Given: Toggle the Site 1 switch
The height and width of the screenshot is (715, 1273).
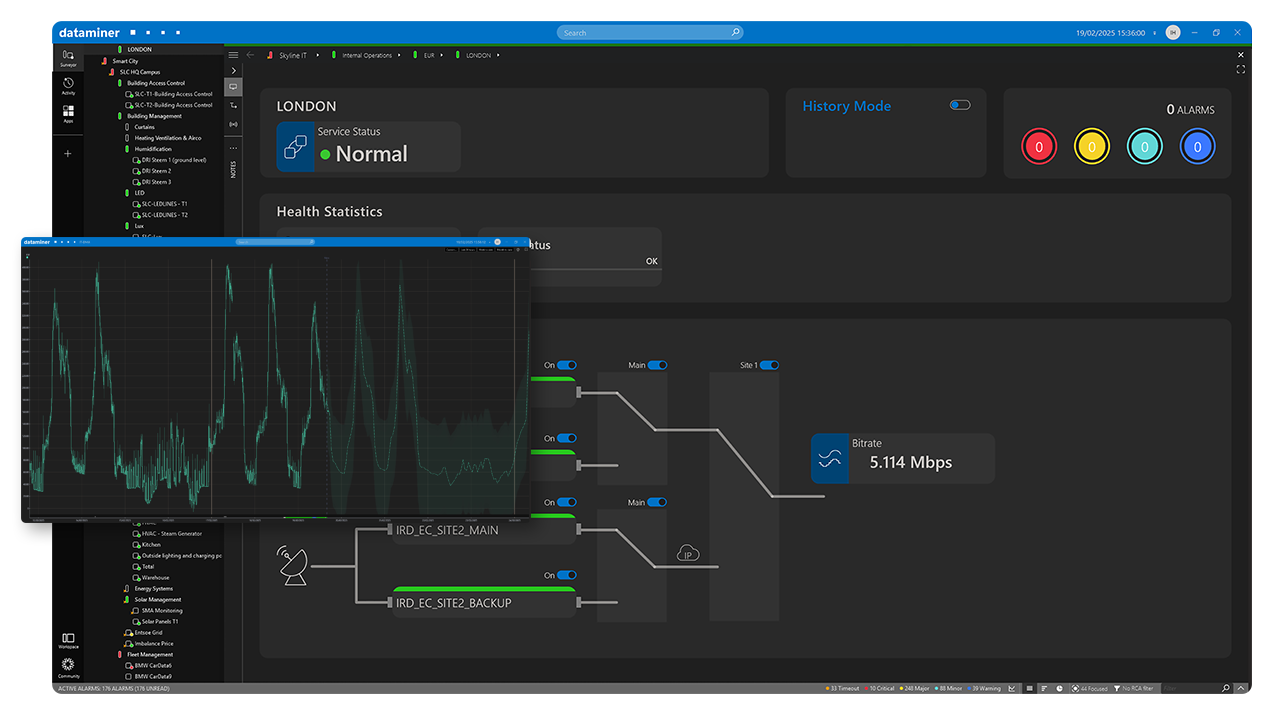Looking at the screenshot, I should (769, 366).
